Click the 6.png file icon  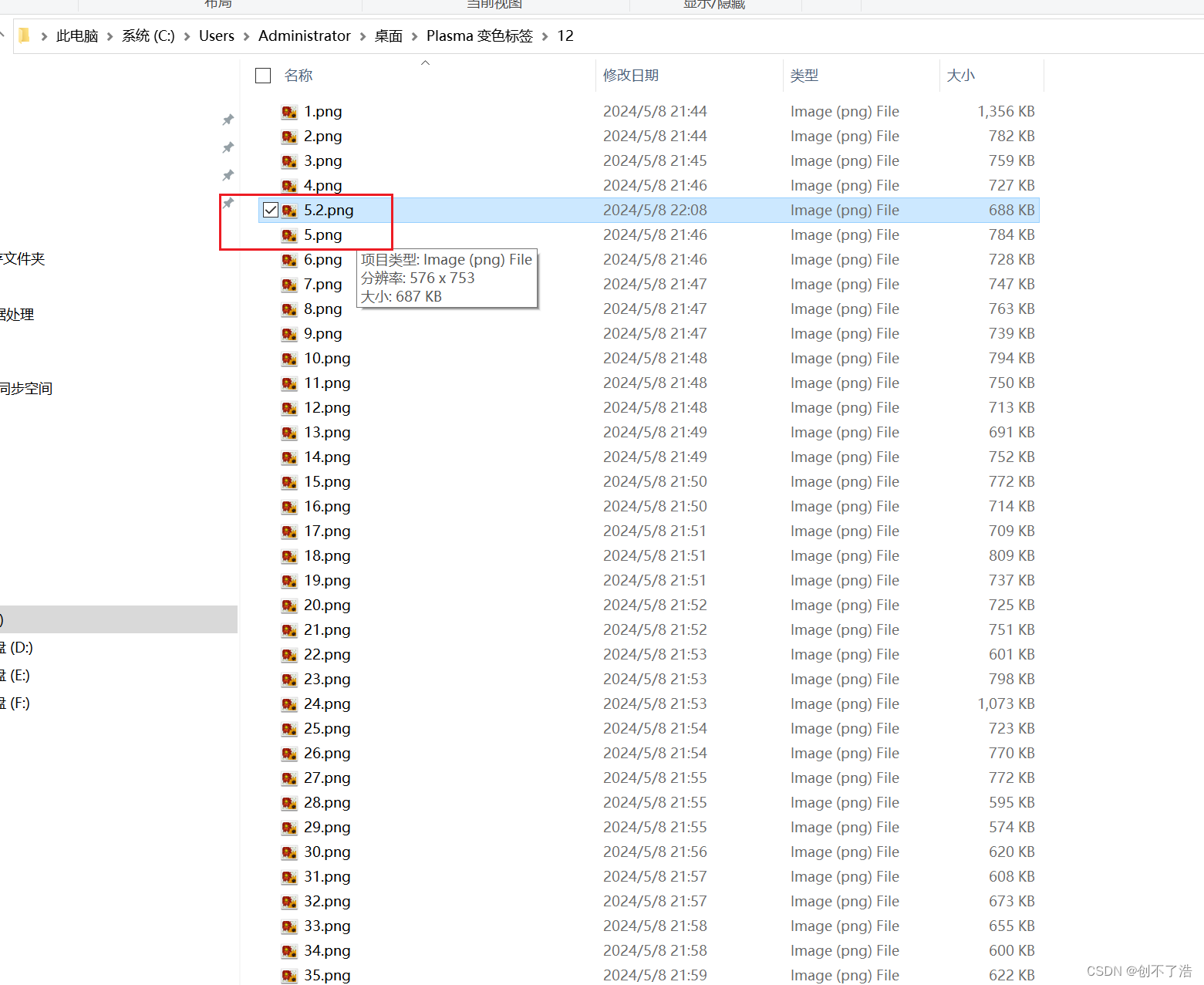(x=289, y=260)
